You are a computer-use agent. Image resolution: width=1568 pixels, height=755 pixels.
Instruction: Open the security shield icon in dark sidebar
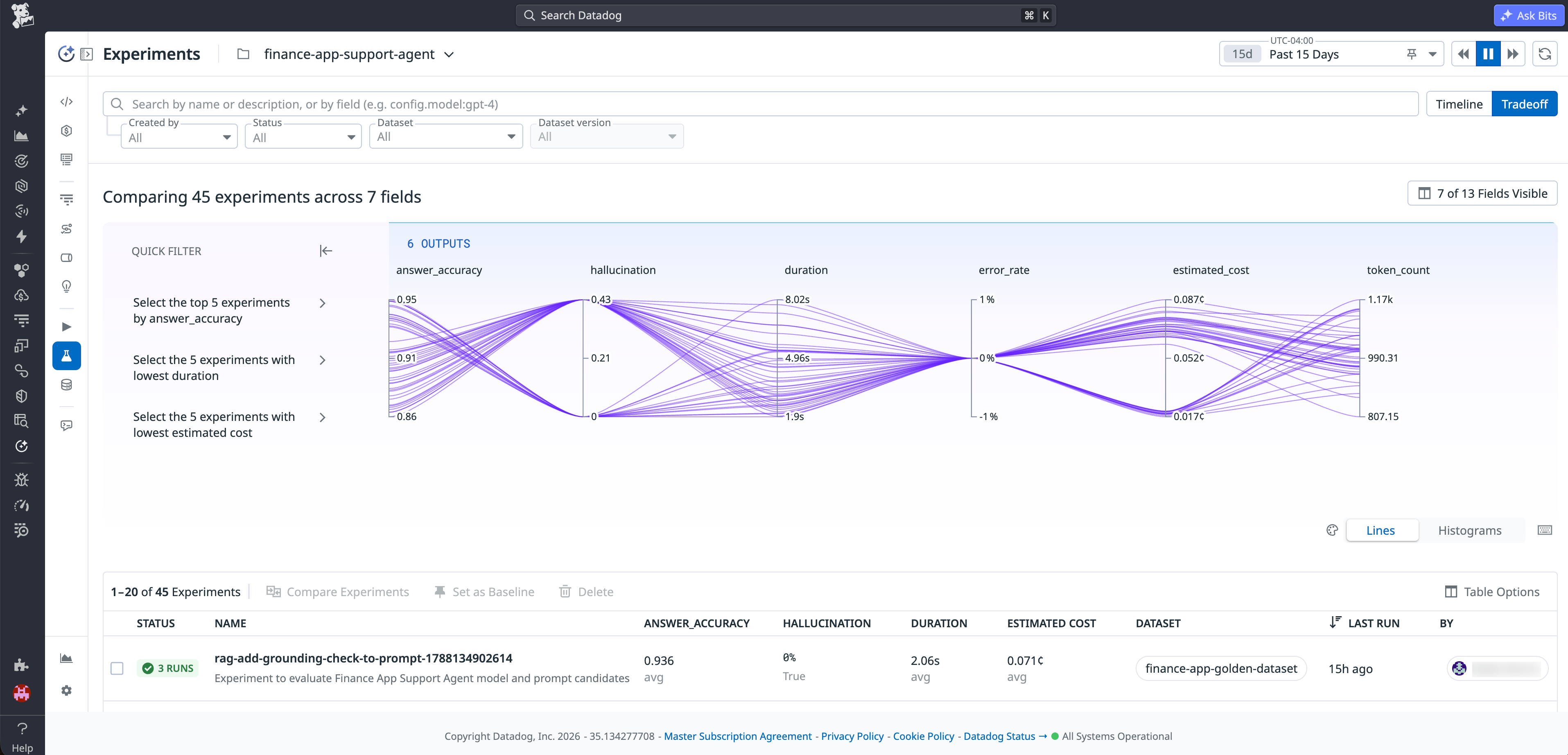coord(22,396)
